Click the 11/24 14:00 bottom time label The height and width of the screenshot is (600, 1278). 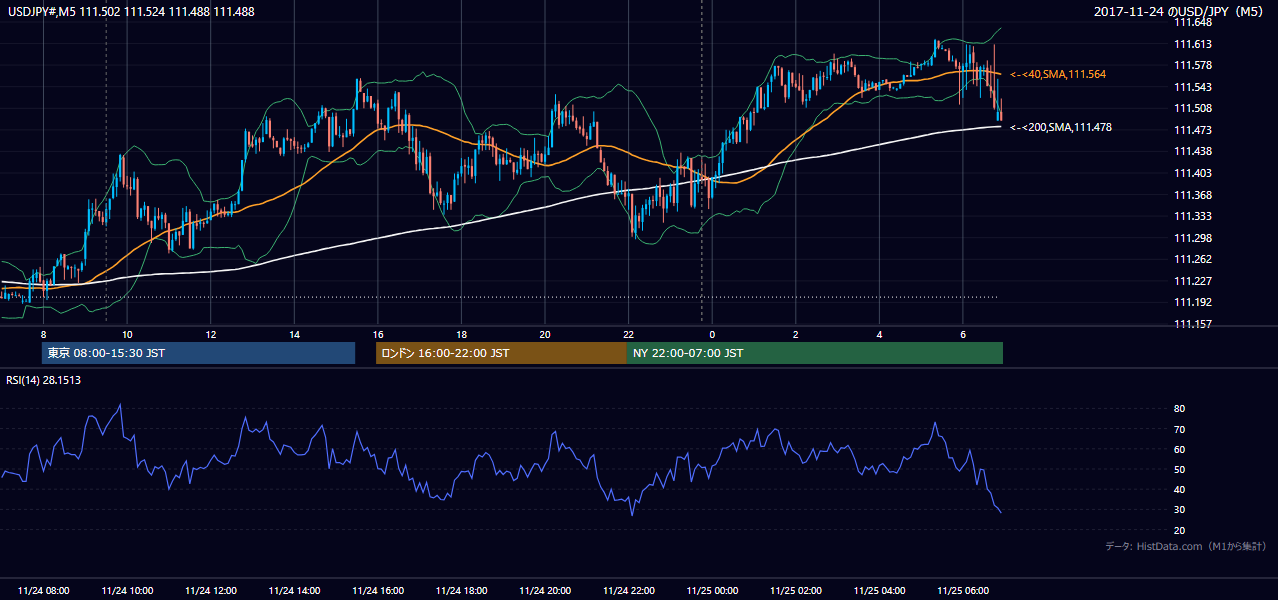[x=294, y=591]
